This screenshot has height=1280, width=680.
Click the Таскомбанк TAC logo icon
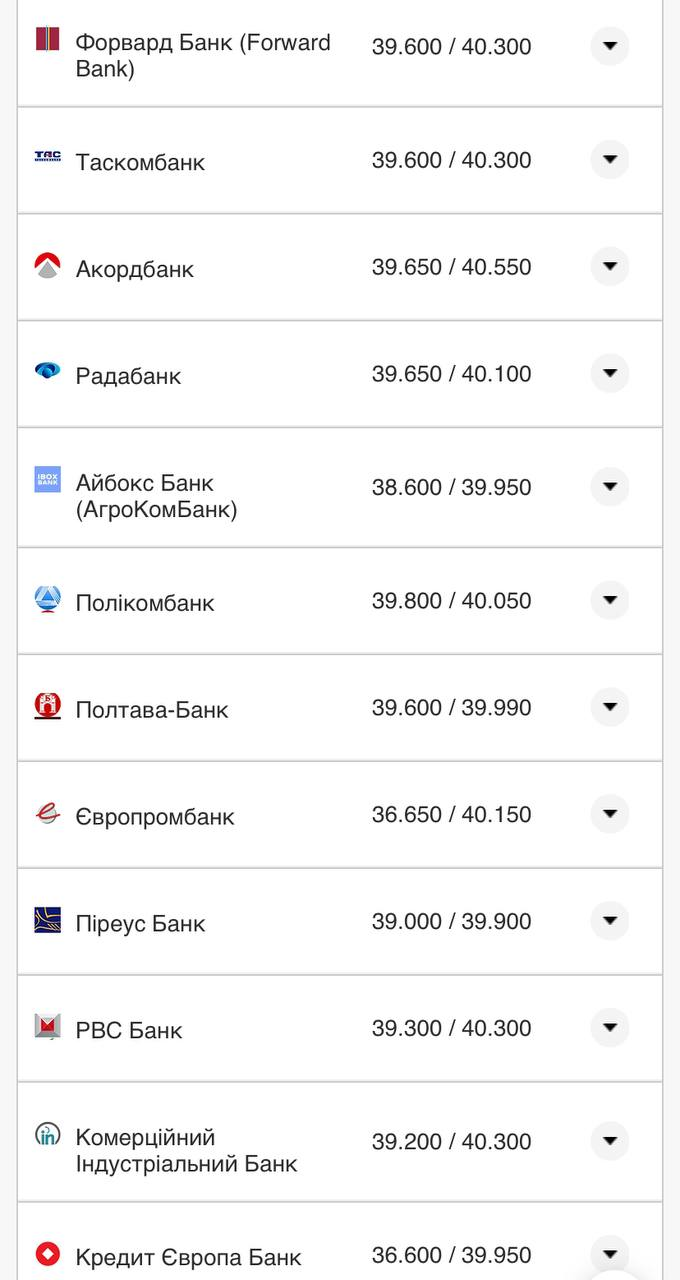coord(47,156)
